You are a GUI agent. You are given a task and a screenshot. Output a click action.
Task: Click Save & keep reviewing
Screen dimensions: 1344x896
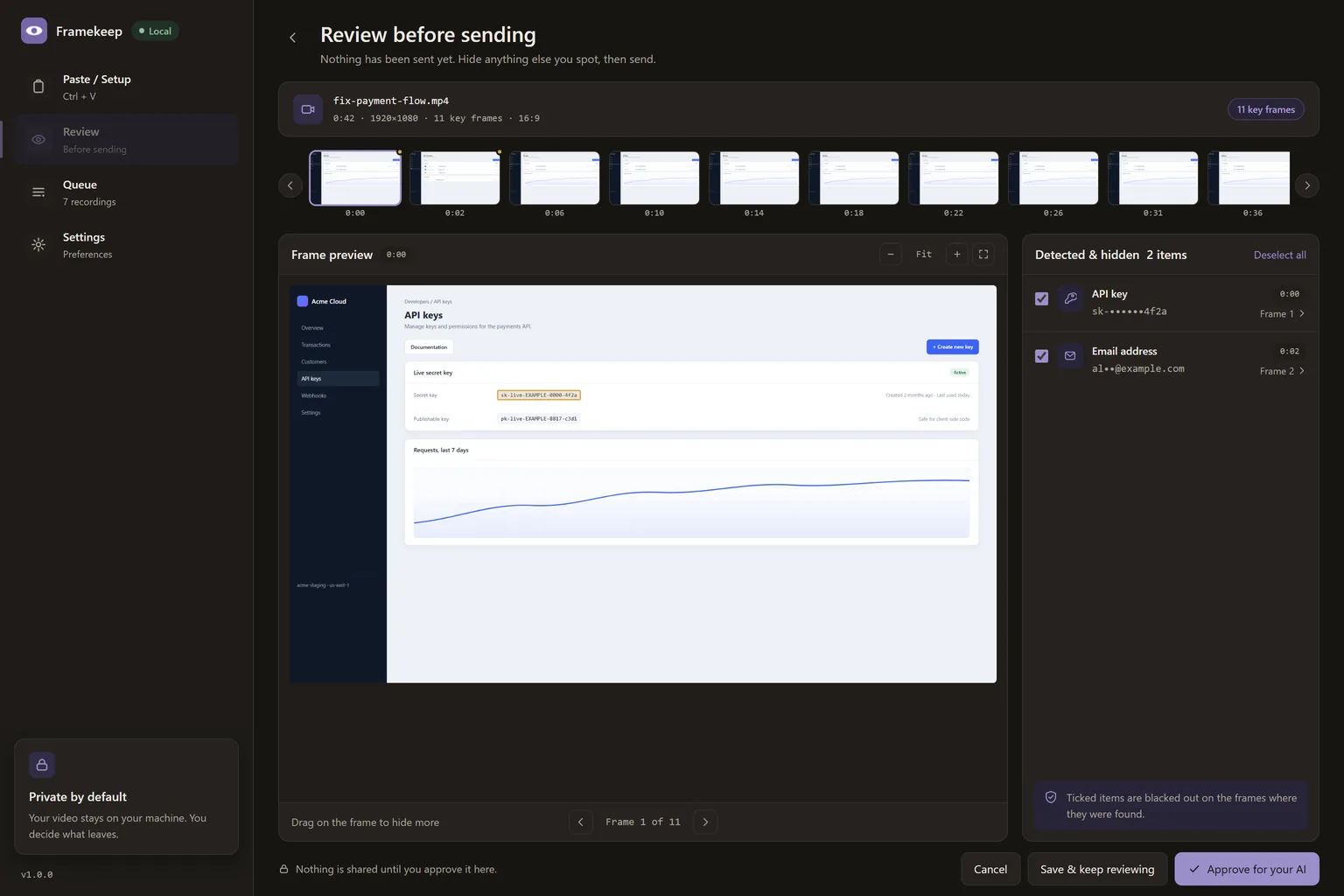[x=1097, y=870]
